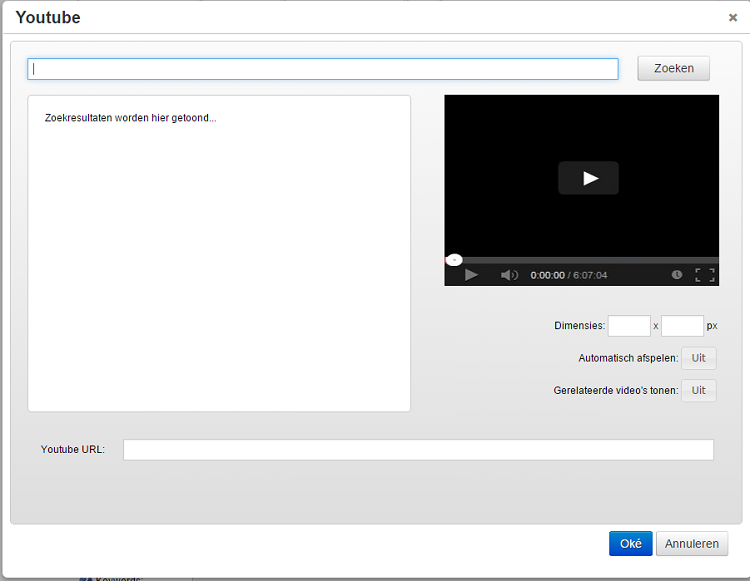This screenshot has height=581, width=750.
Task: Click the Dimensies height field
Action: pos(682,326)
